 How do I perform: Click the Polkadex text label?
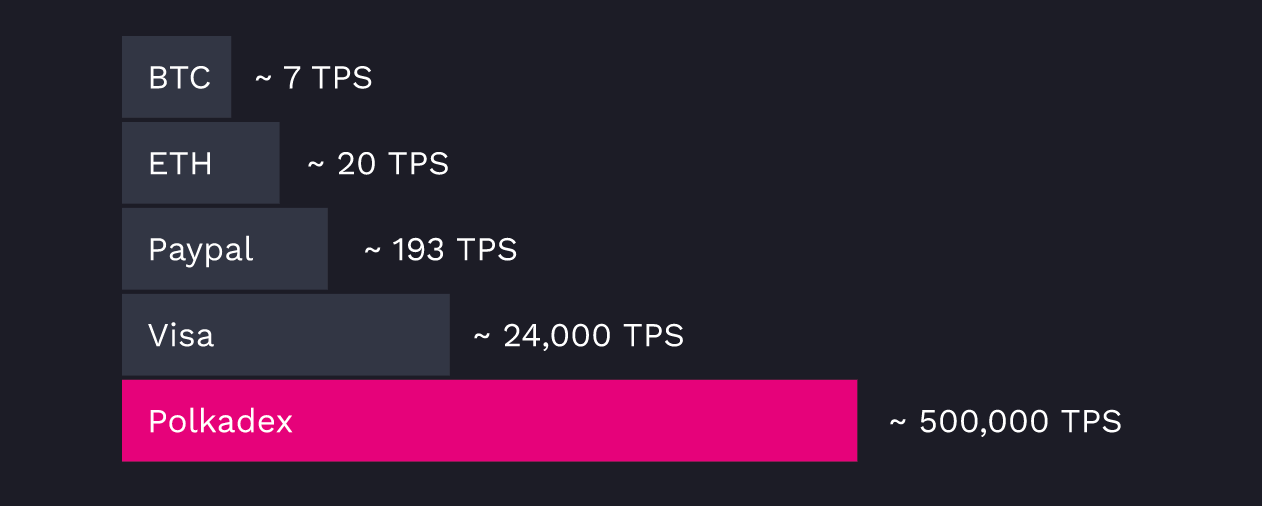pyautogui.click(x=220, y=421)
